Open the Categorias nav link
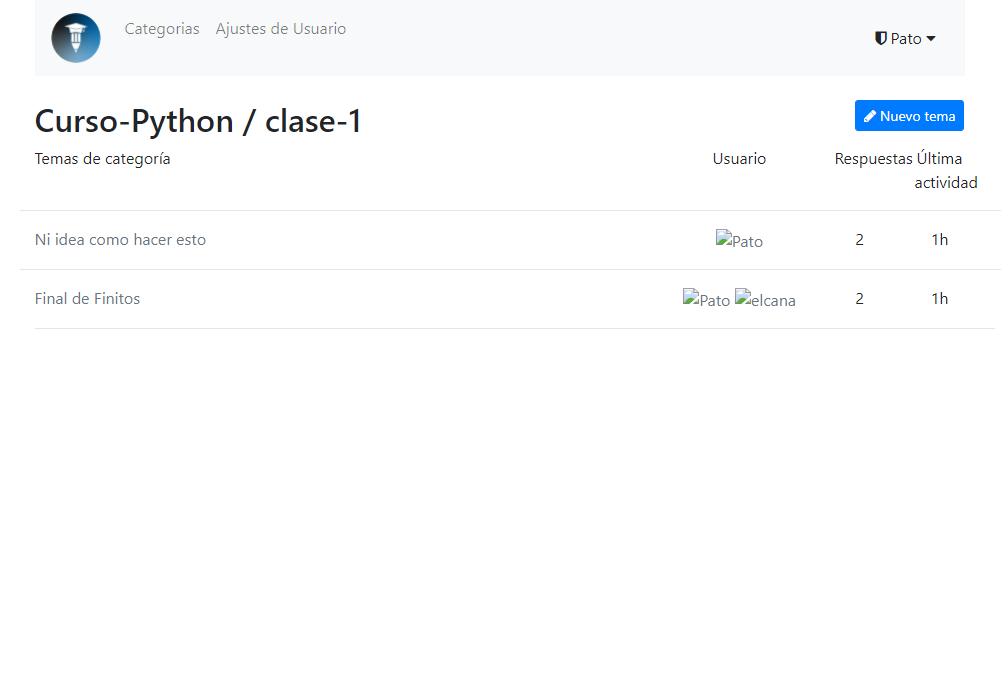1001x684 pixels. click(162, 29)
